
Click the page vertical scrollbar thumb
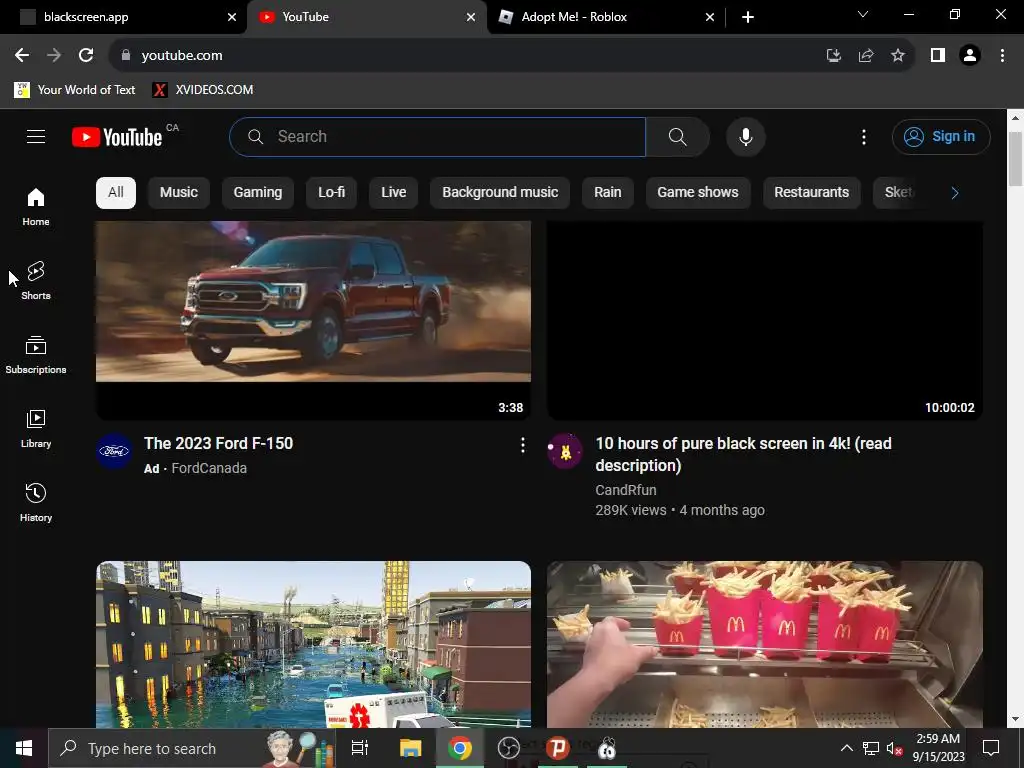[1015, 159]
